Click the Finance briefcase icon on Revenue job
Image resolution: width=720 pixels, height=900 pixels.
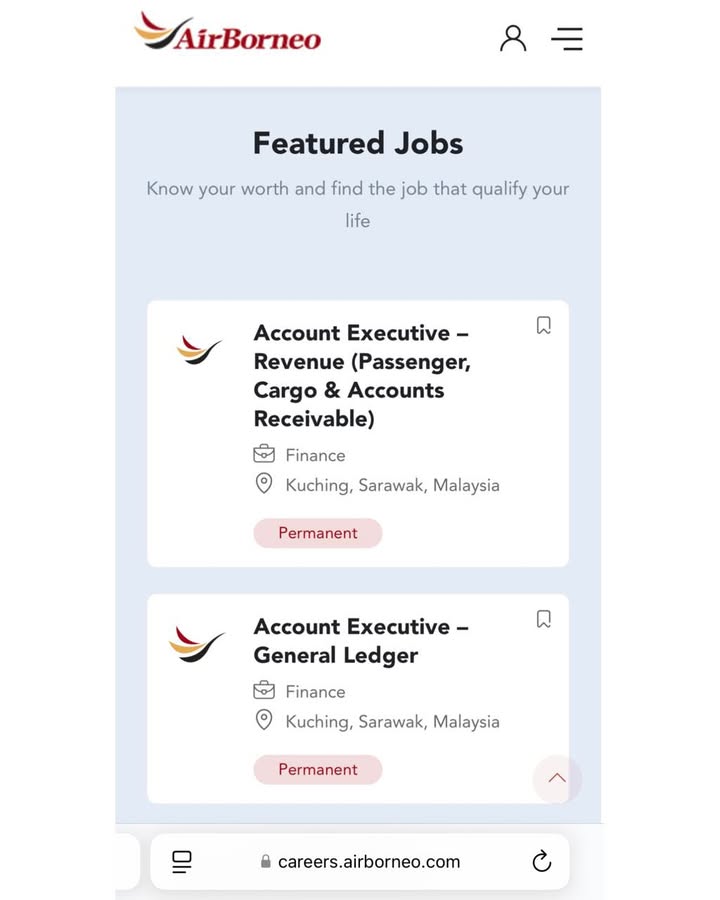(x=264, y=455)
